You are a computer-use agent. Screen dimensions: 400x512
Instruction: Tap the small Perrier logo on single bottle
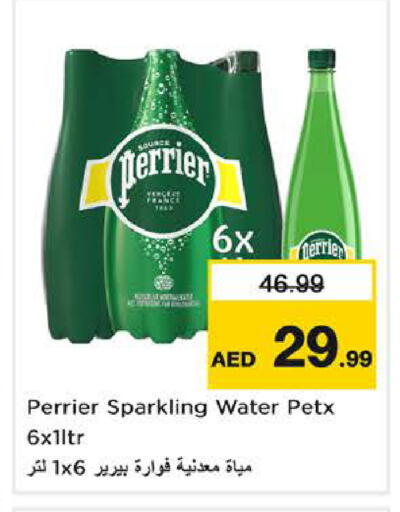click(x=322, y=249)
